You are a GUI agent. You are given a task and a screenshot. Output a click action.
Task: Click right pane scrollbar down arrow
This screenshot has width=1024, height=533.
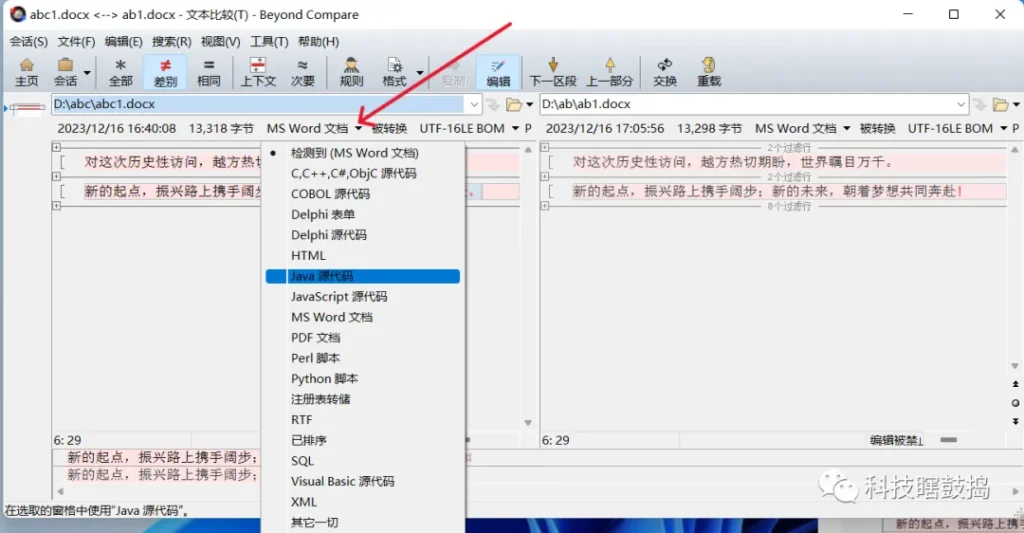point(1014,366)
